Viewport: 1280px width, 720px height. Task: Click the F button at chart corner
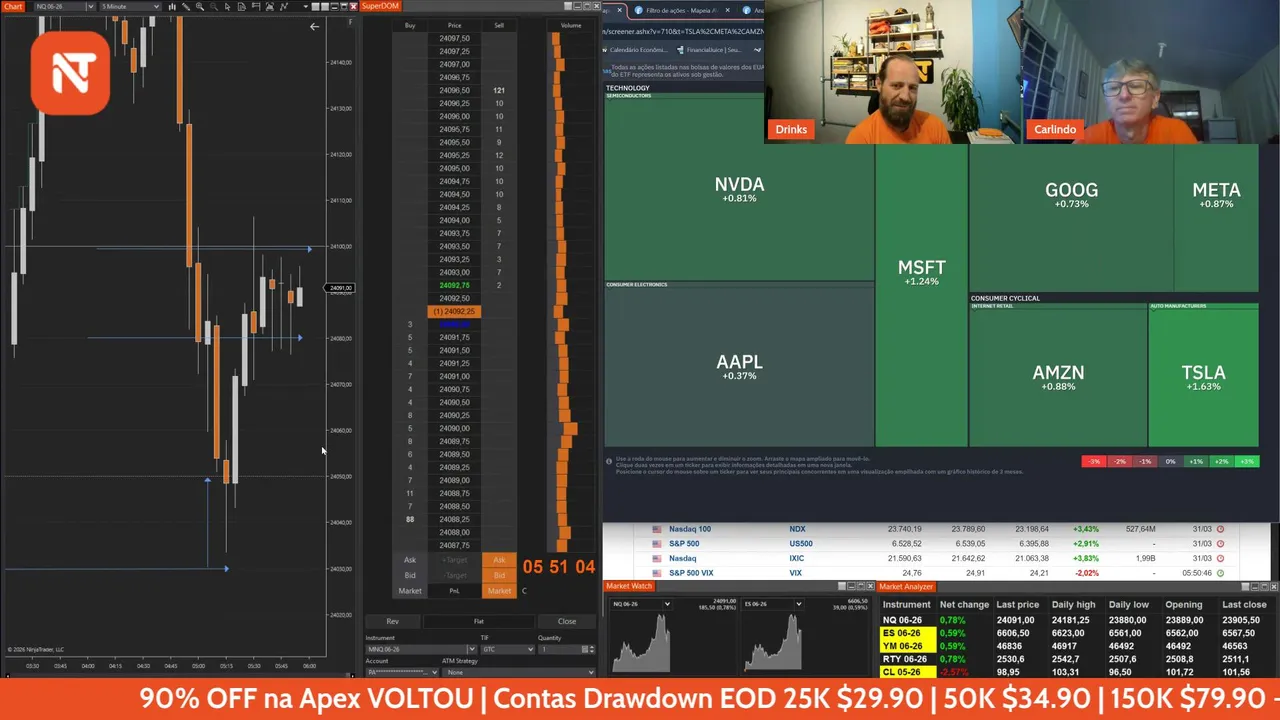click(350, 21)
